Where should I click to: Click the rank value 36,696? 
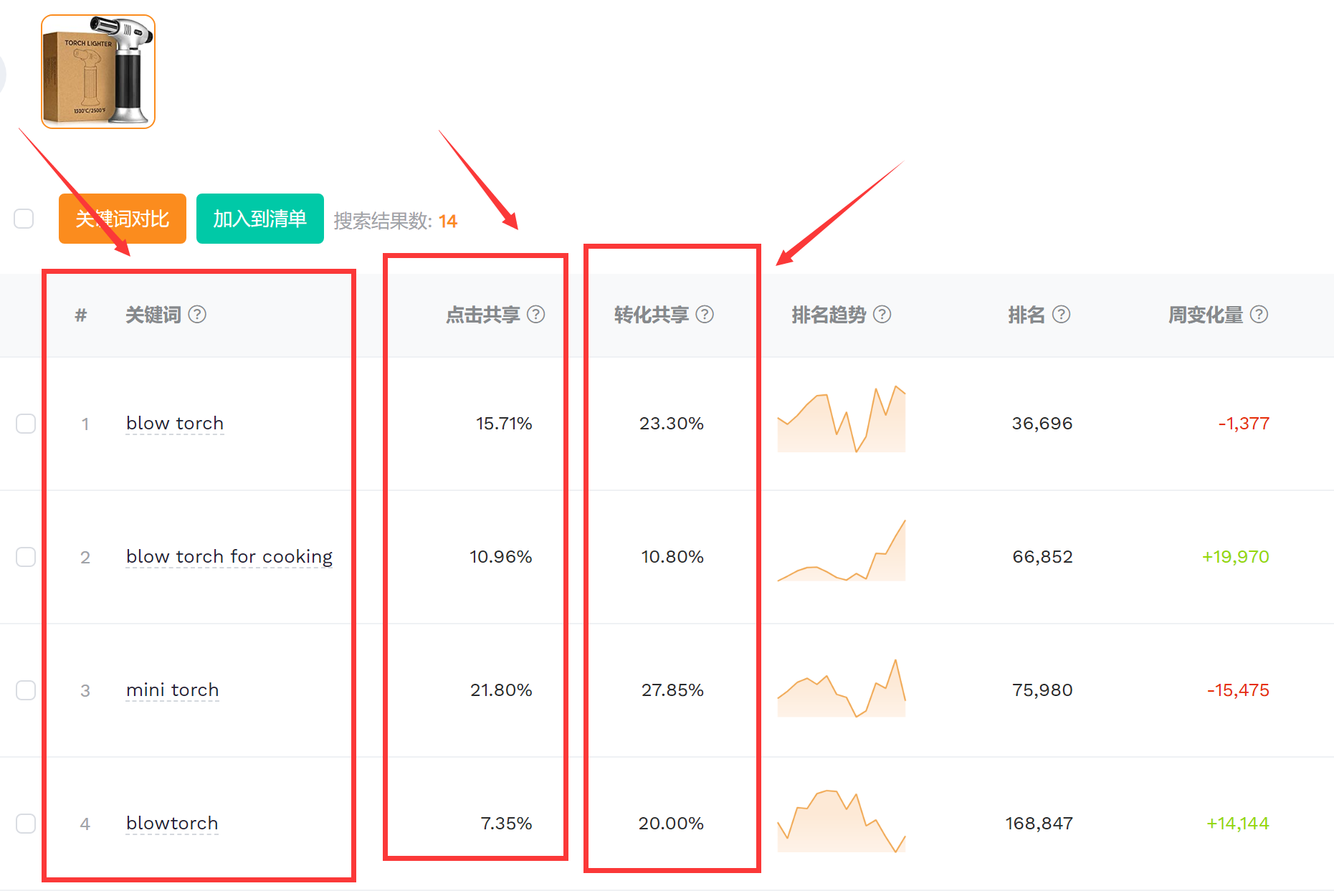click(1042, 424)
